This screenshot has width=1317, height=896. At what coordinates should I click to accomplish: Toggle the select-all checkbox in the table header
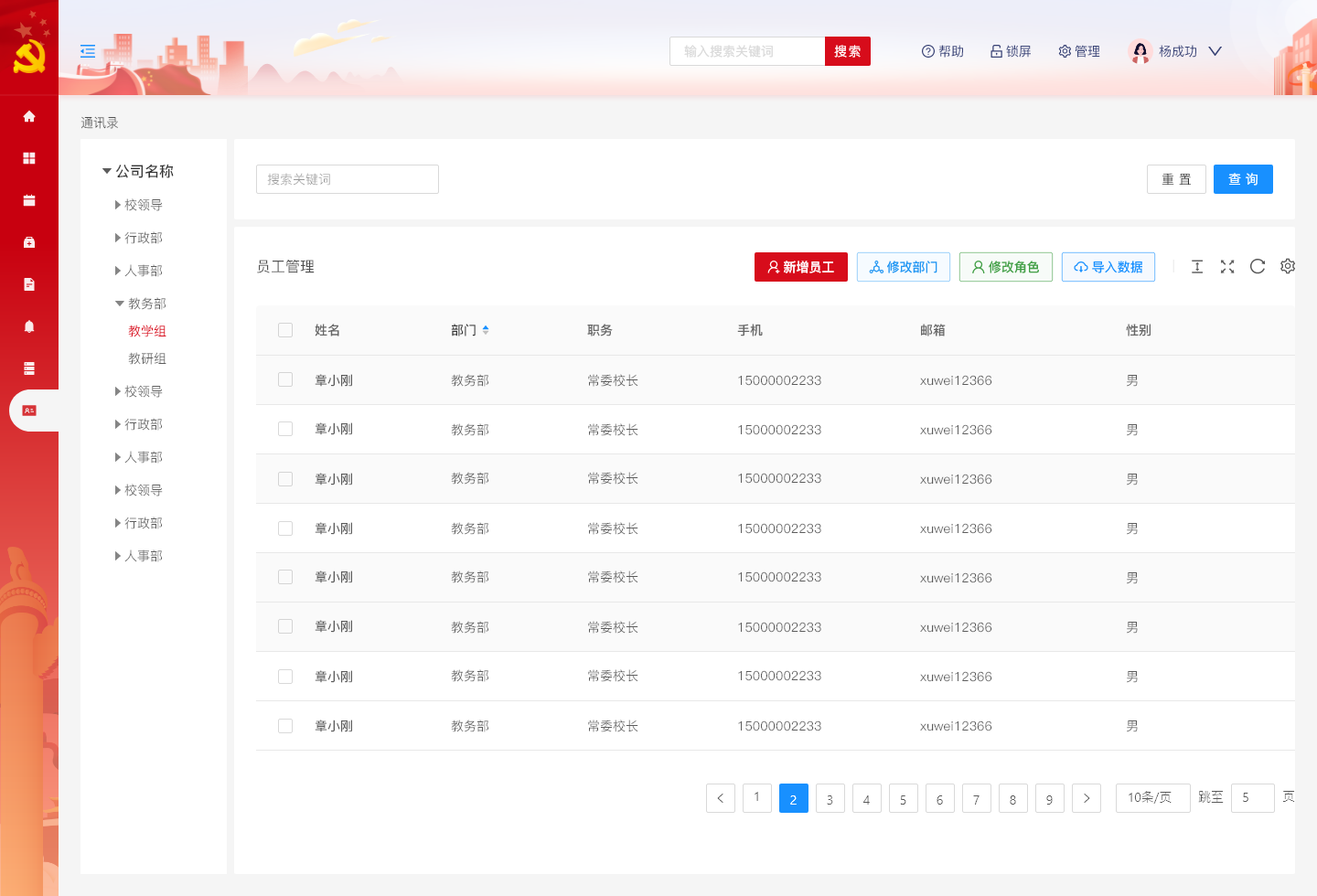pos(284,329)
